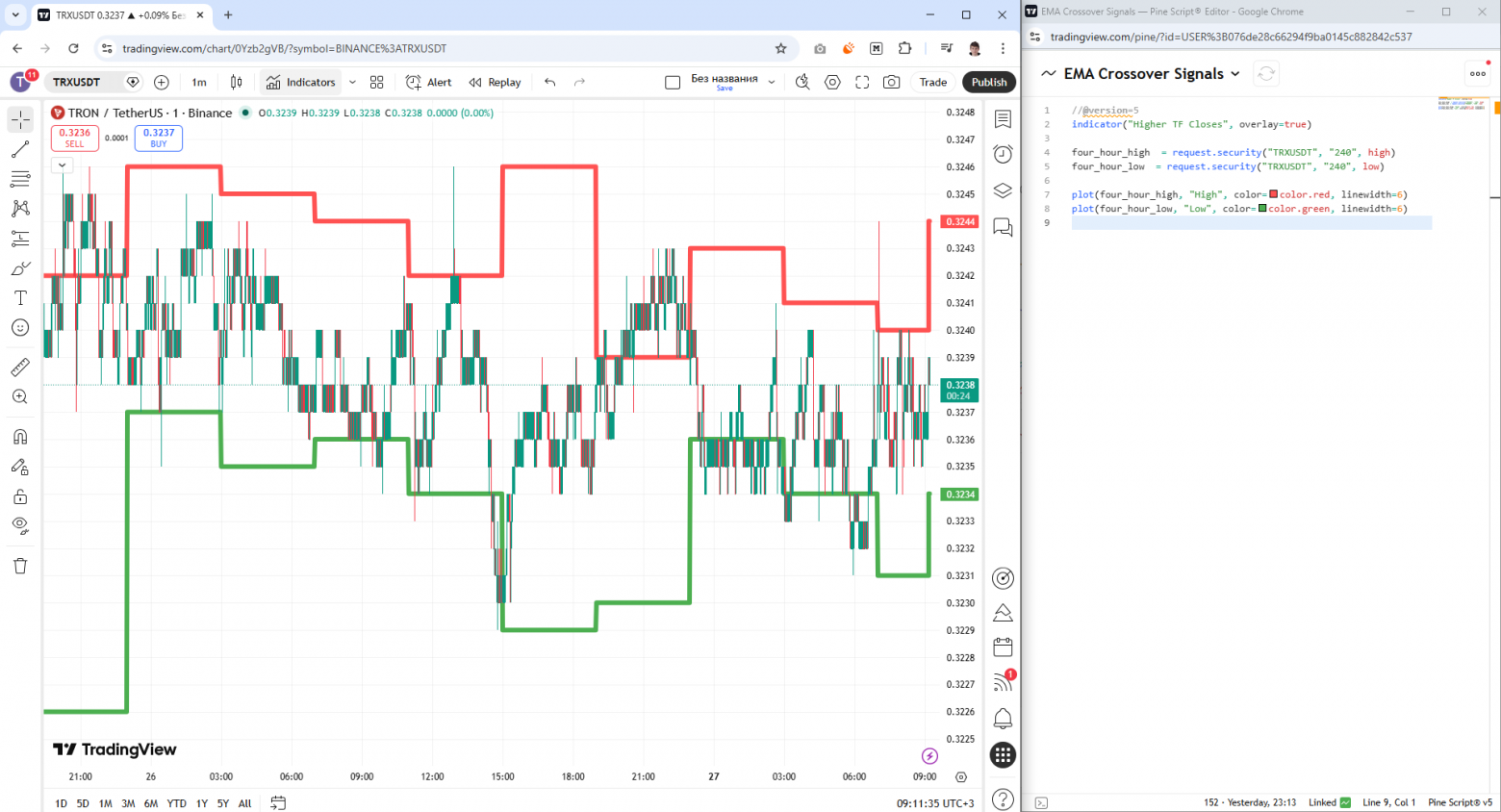Click the green color.green swatch in code
This screenshot has height=812, width=1501.
pyautogui.click(x=1262, y=208)
